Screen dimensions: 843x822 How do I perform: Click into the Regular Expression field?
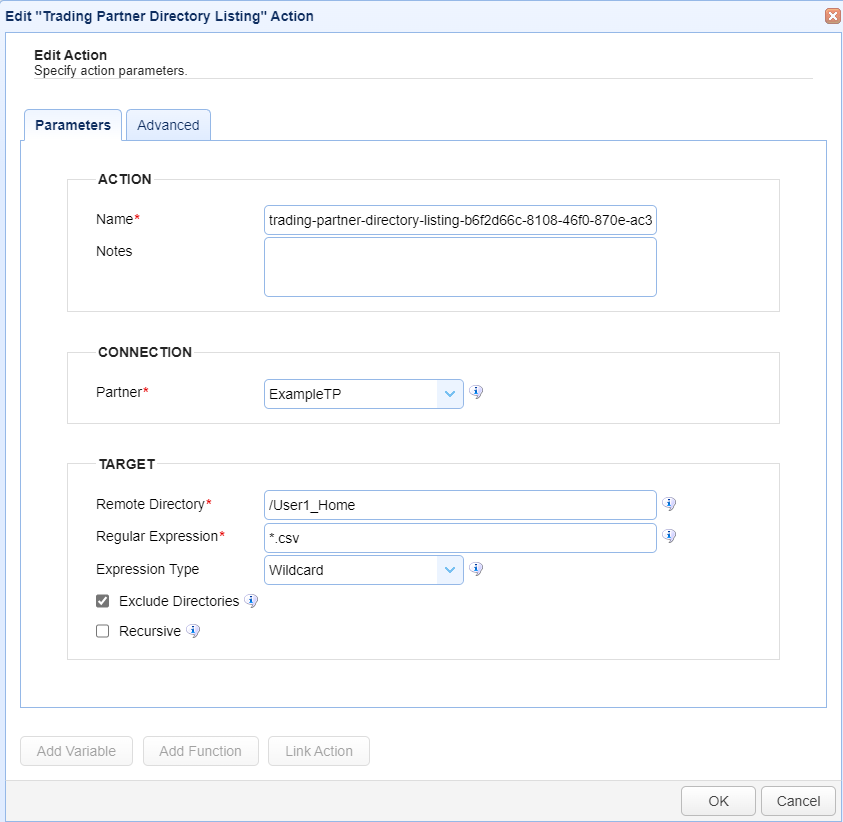460,538
